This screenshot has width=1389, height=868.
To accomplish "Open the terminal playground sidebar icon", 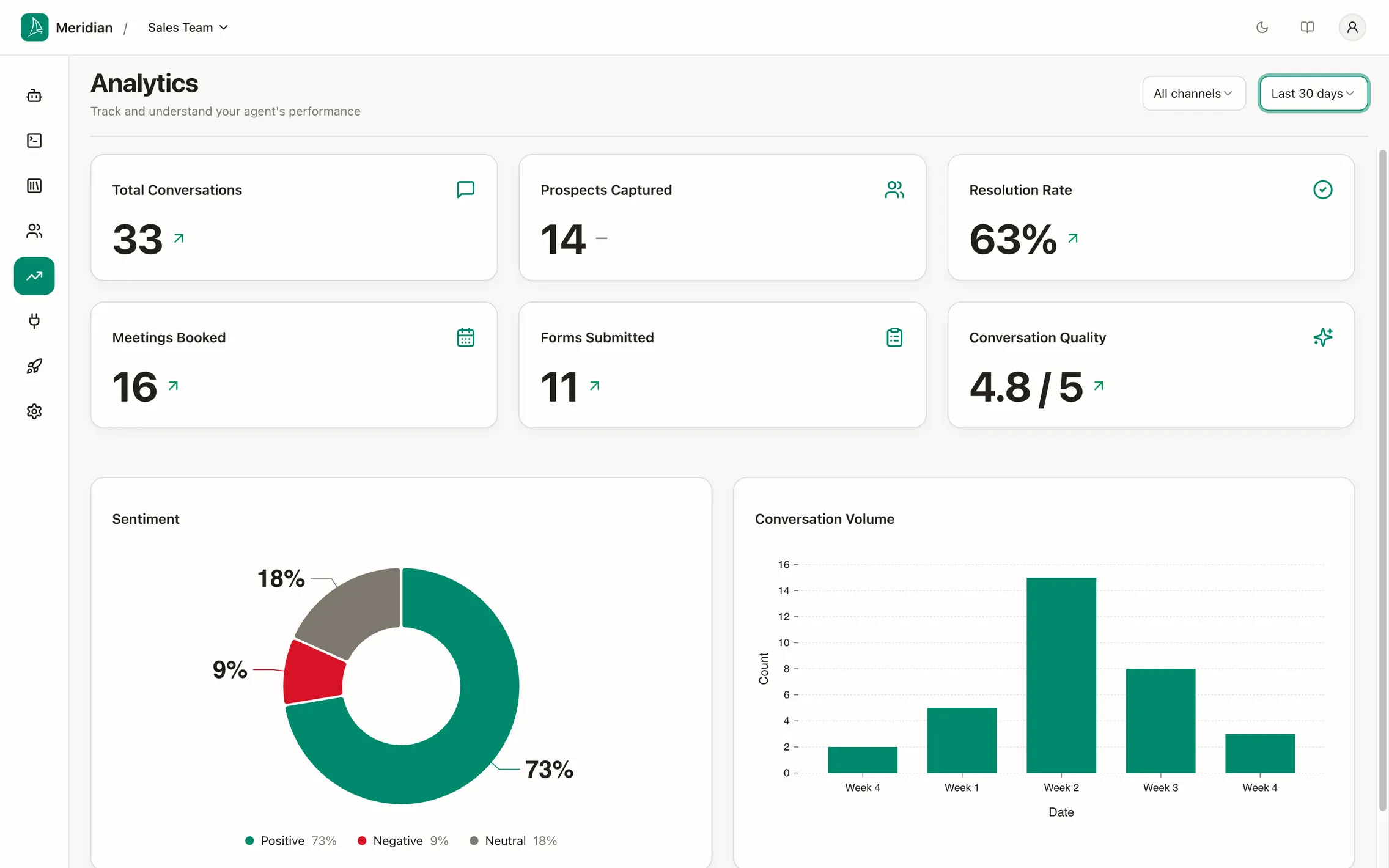I will click(x=34, y=141).
